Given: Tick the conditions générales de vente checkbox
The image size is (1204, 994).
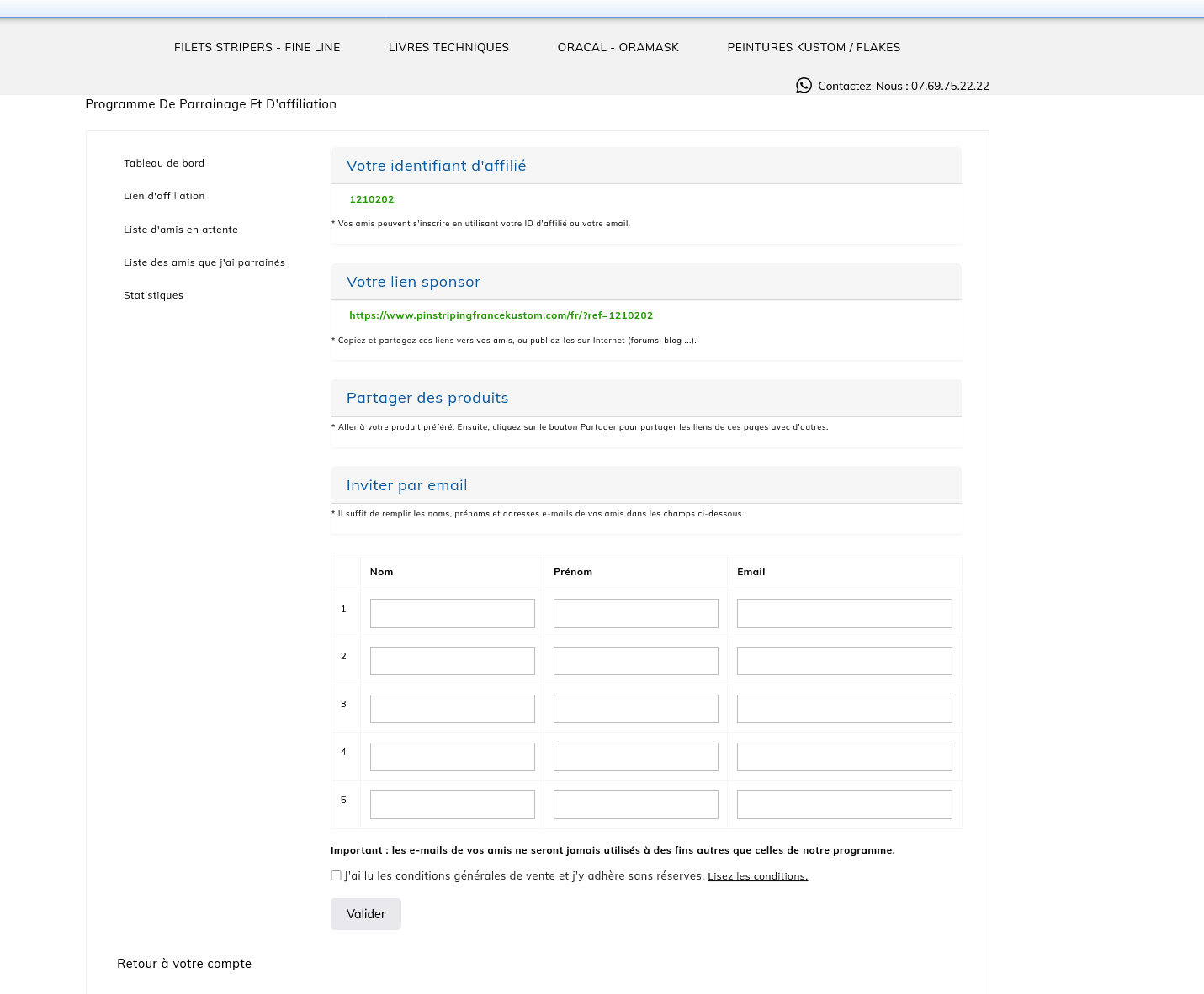Looking at the screenshot, I should click(337, 875).
